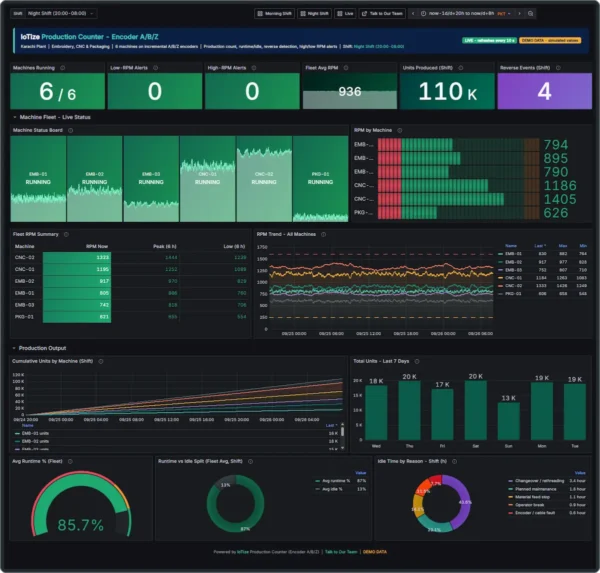Click the Sun bar labeled 13 K
Screen dimensions: 600x573
(509, 421)
